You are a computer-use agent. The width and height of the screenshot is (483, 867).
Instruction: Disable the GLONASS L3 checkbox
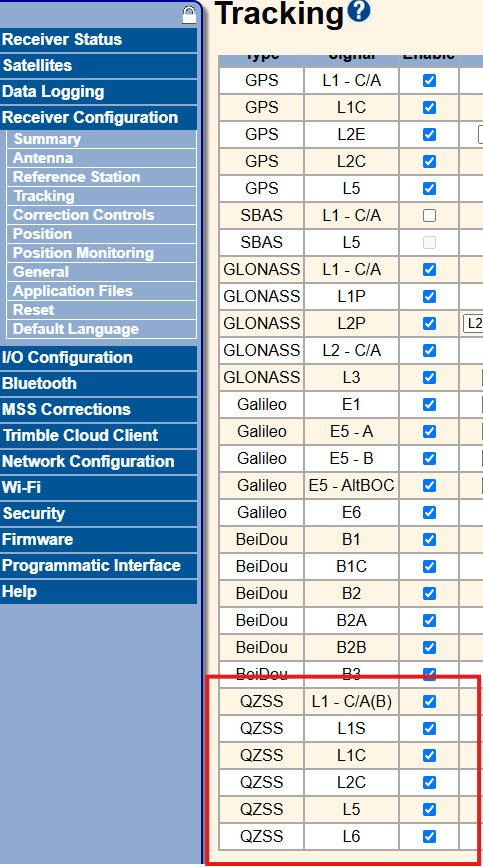(429, 378)
